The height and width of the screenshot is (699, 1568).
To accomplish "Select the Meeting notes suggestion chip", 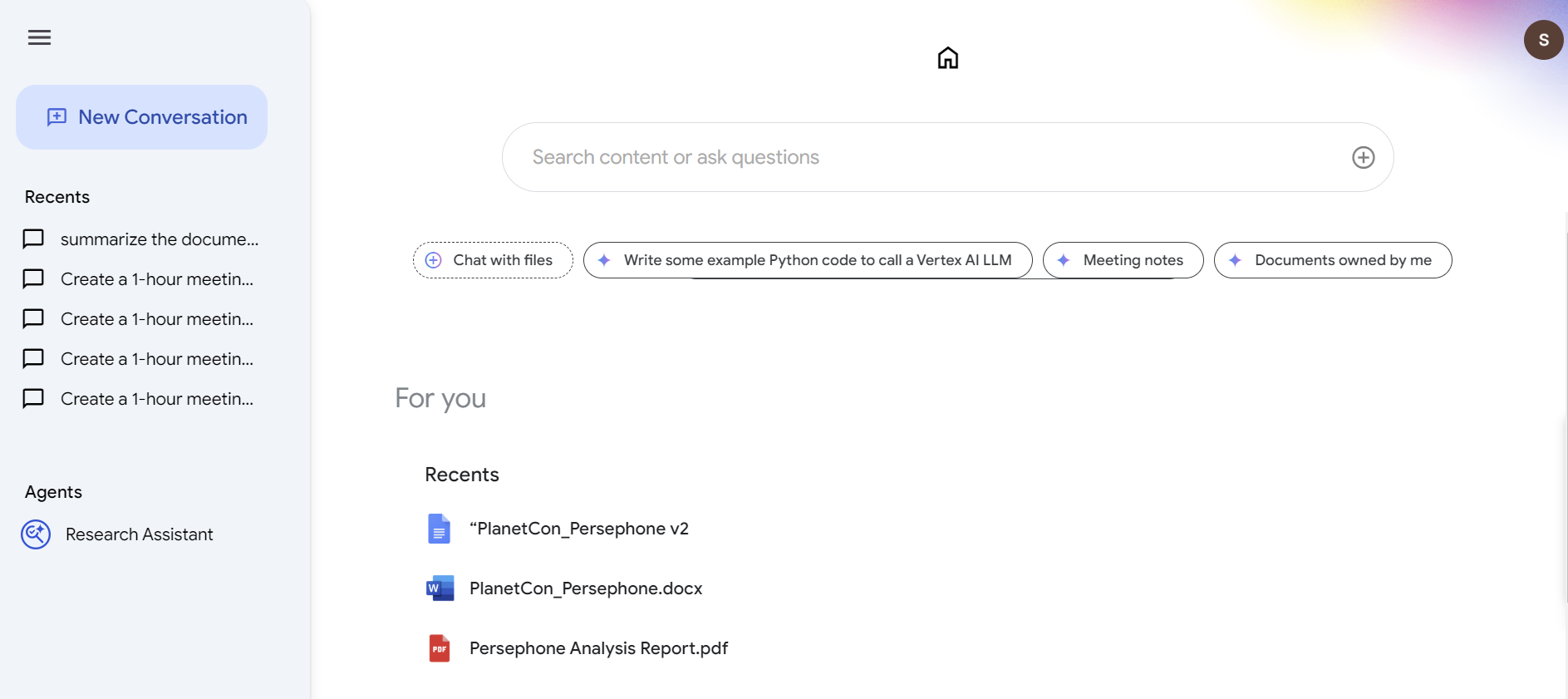I will click(x=1123, y=260).
